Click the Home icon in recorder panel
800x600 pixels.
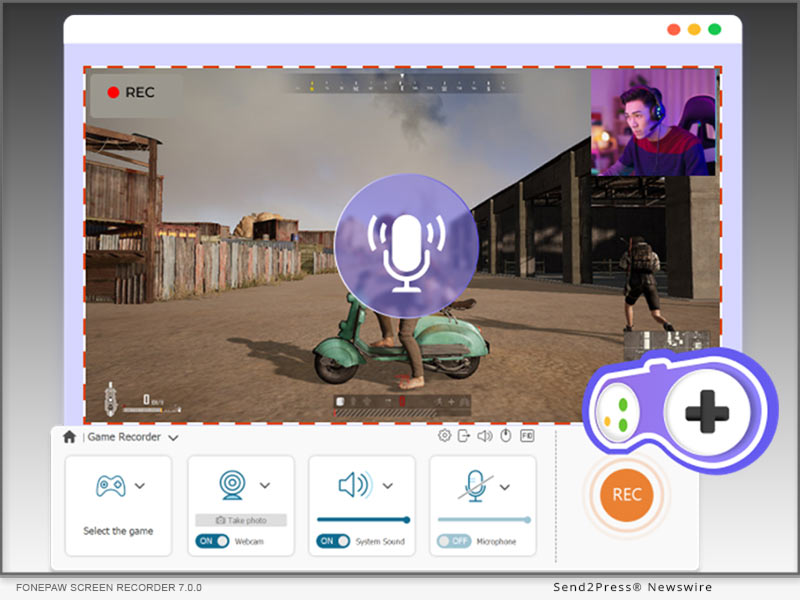(x=69, y=437)
